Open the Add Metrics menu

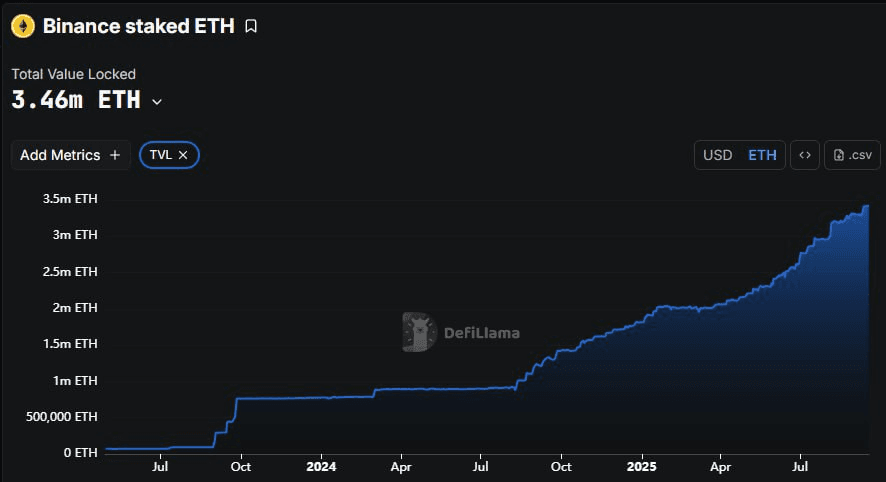(71, 155)
